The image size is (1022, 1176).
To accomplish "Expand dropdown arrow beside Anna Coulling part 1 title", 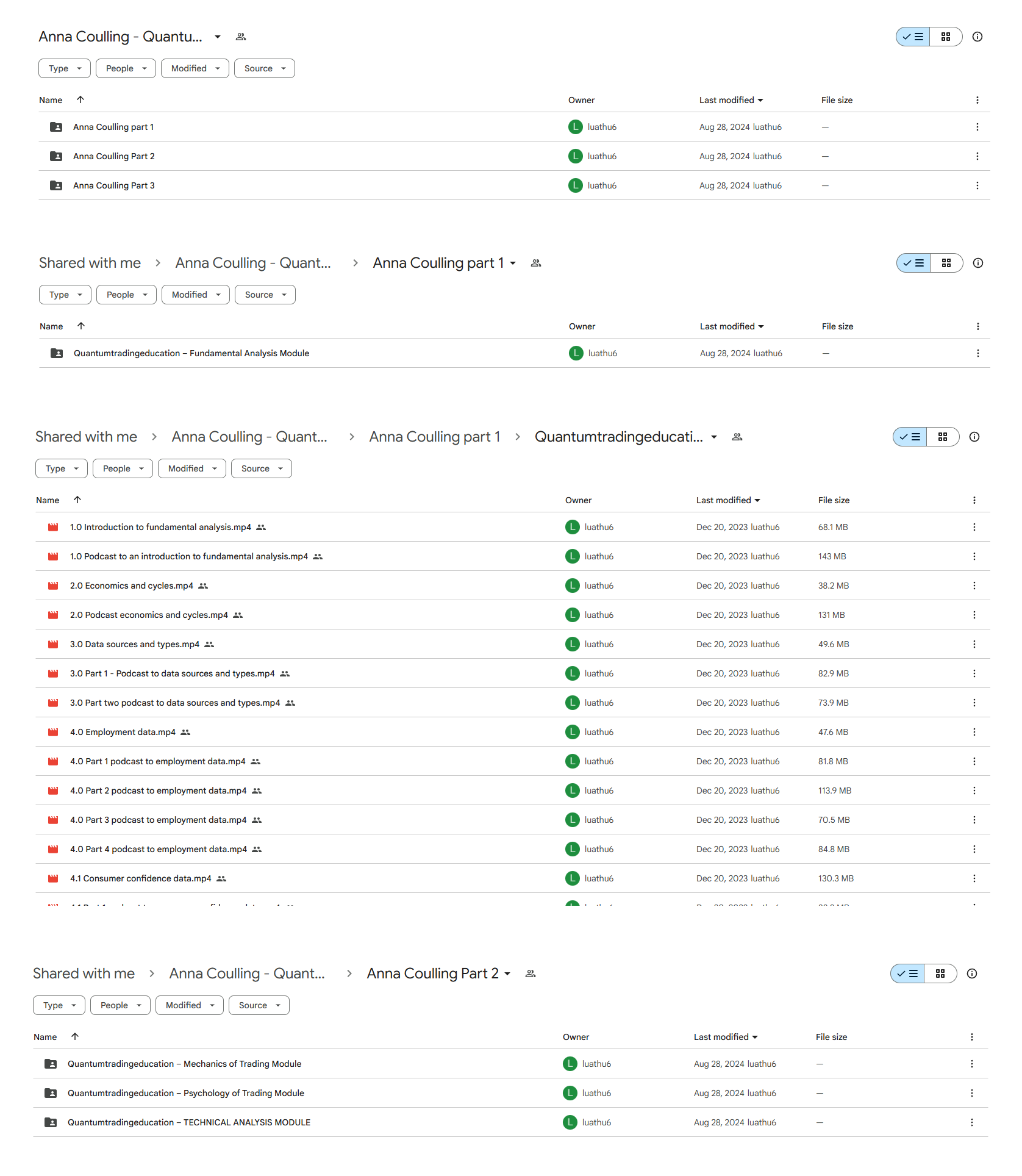I will [513, 263].
